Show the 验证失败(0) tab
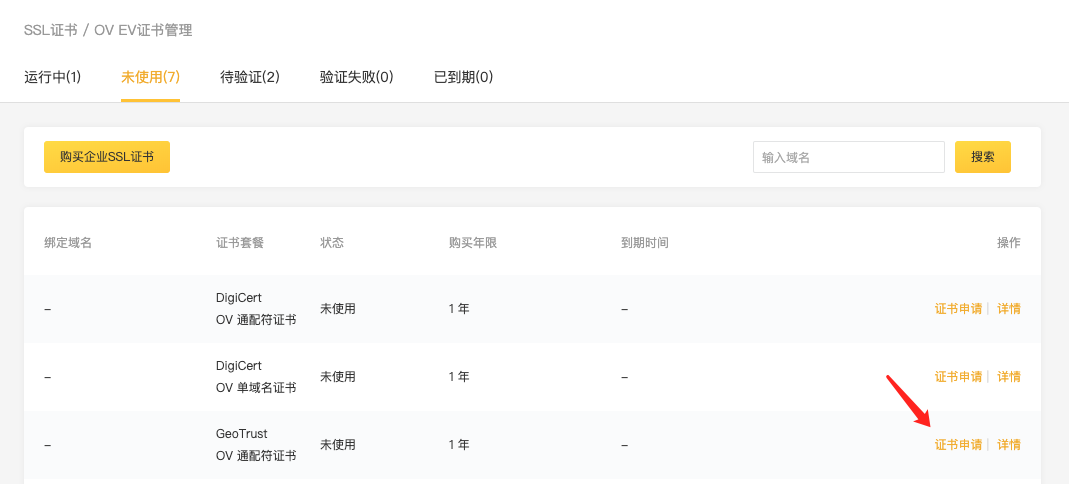 (x=356, y=77)
